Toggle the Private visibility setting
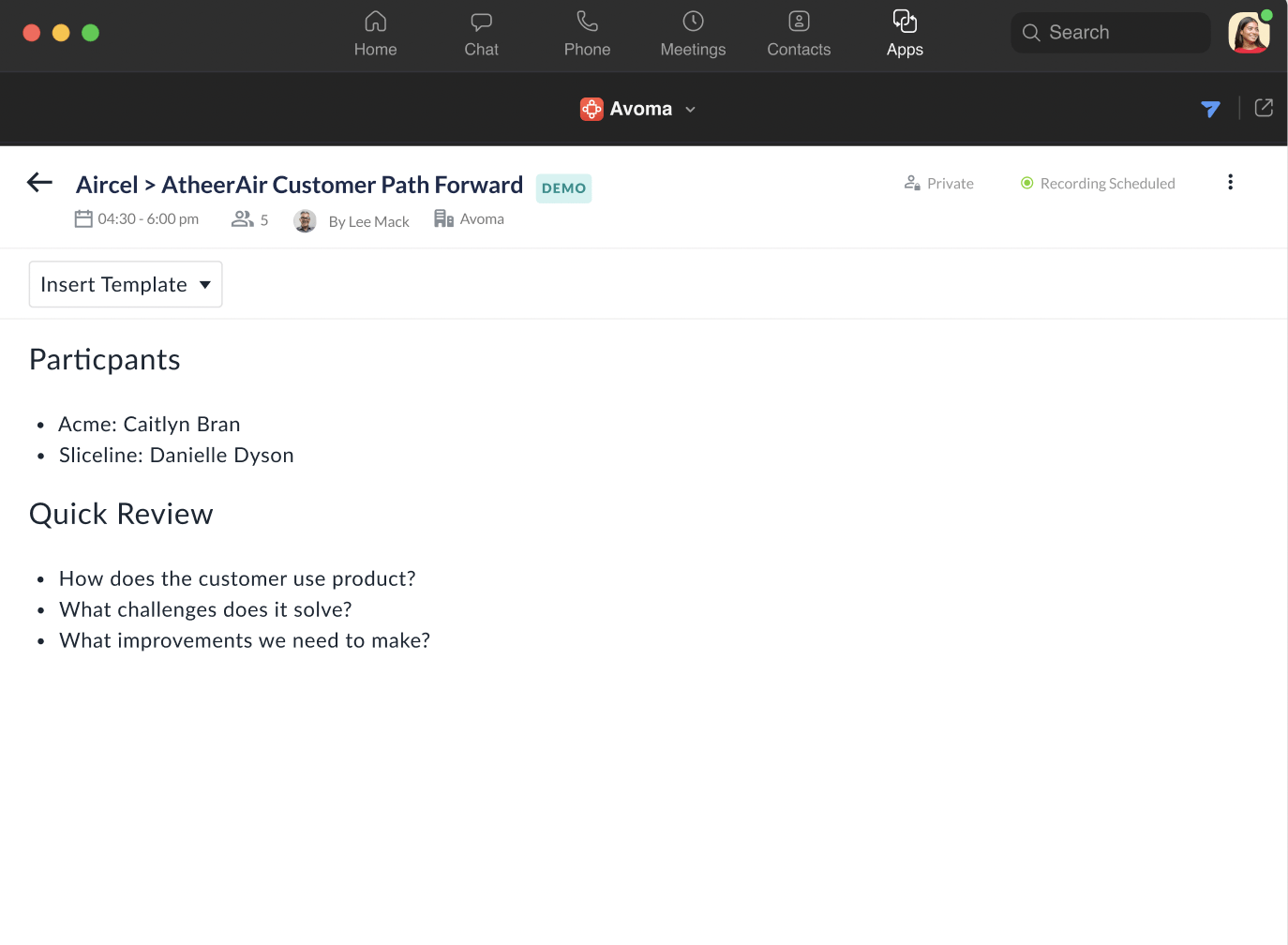 (939, 184)
